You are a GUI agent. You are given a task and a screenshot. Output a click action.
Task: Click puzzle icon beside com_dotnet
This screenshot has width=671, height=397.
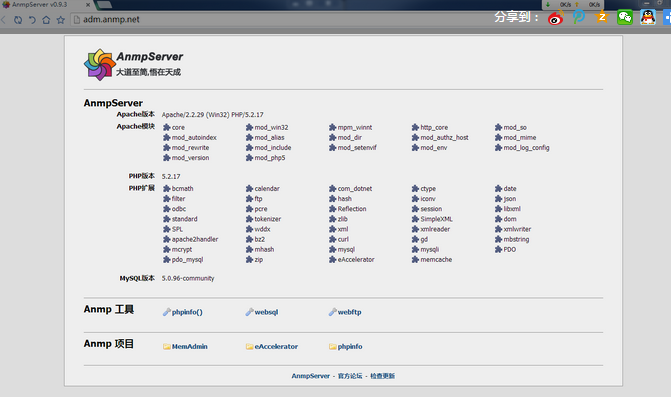click(333, 189)
